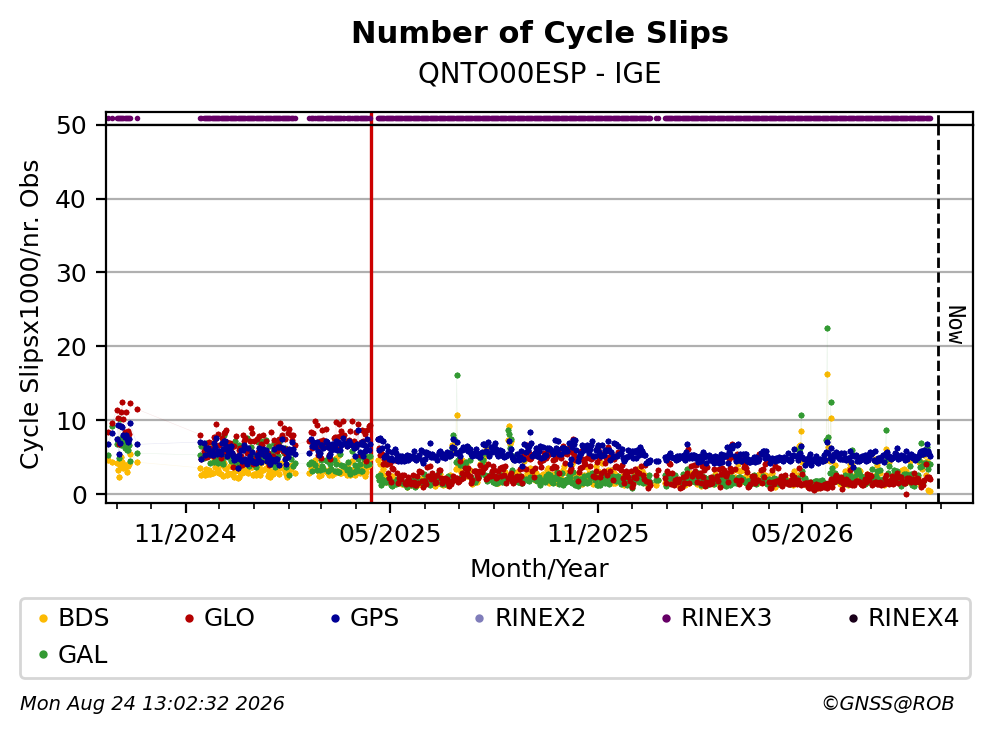Click the blue GPS legend marker

pyautogui.click(x=335, y=618)
